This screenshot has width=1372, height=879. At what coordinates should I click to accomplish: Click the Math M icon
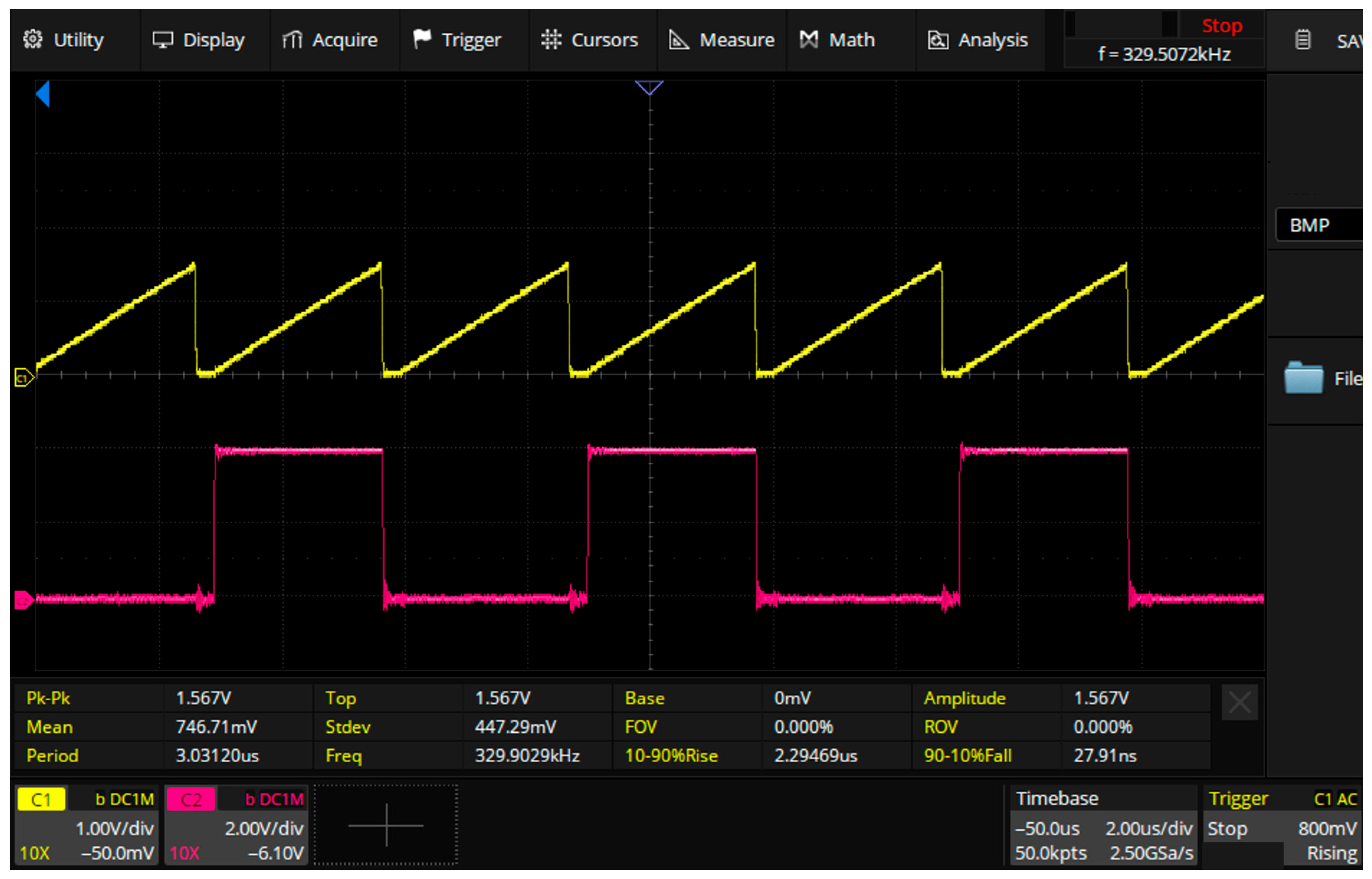(808, 39)
